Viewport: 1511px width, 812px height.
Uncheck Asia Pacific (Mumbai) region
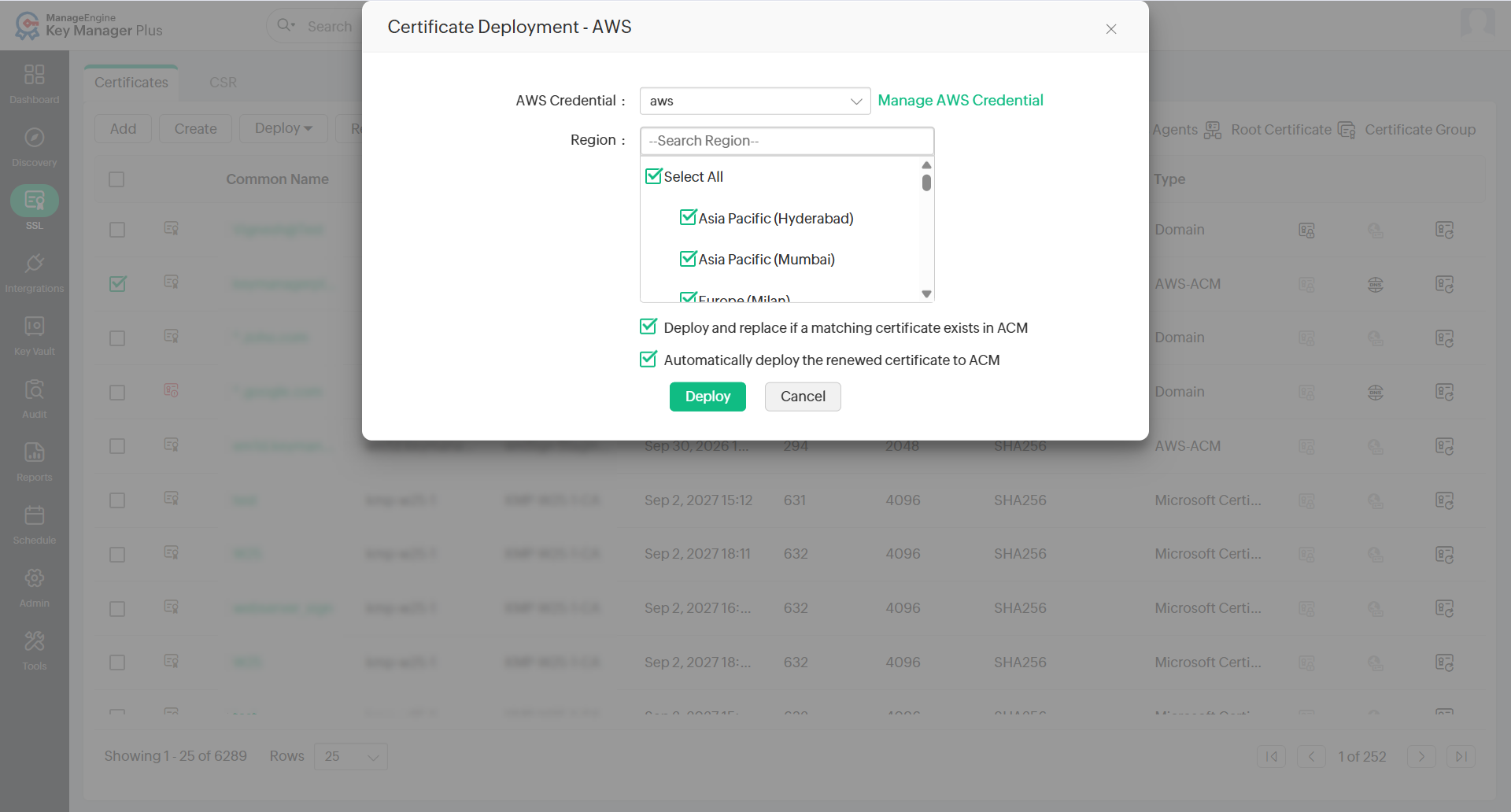688,258
